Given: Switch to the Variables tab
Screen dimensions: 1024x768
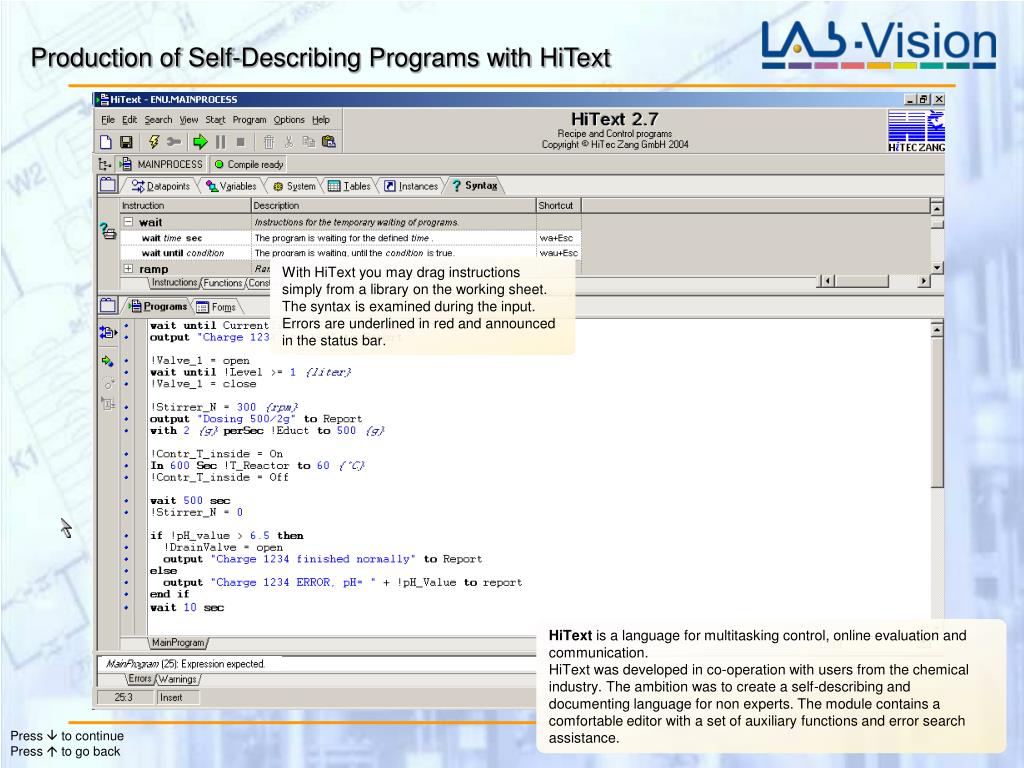Looking at the screenshot, I should pos(231,186).
